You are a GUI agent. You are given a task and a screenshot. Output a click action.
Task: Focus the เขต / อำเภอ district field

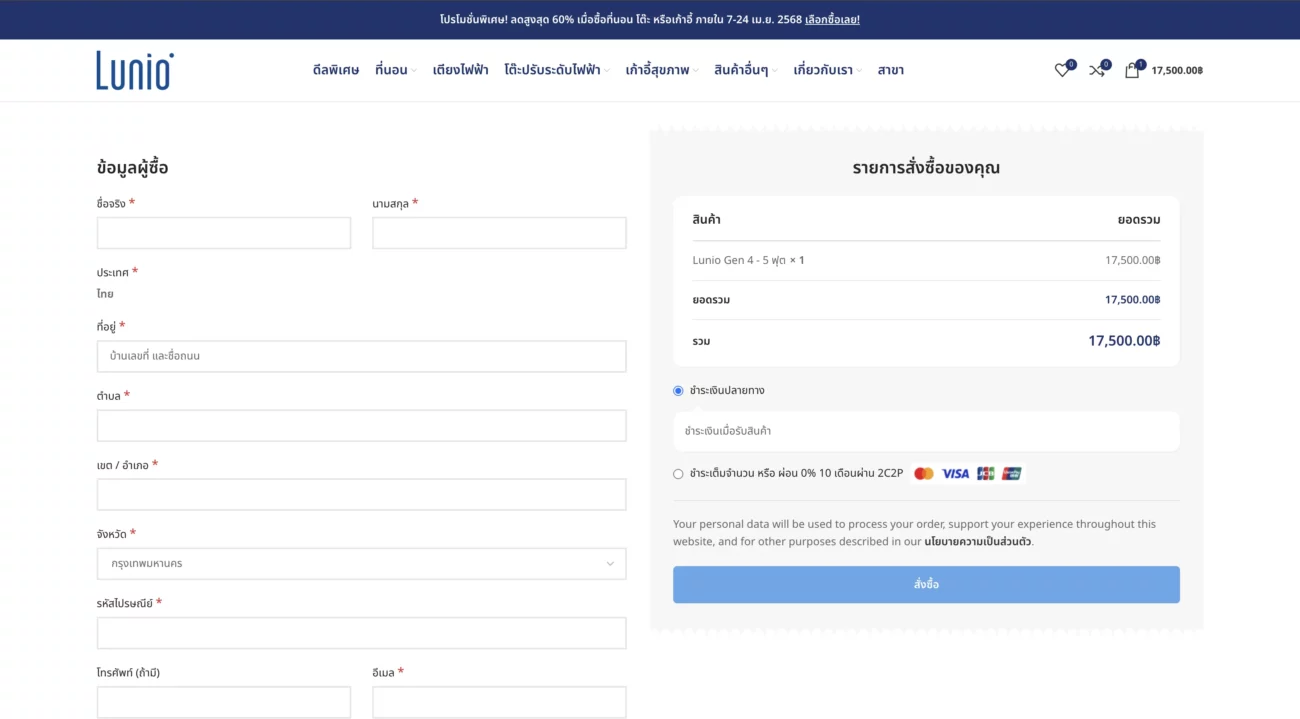point(362,495)
